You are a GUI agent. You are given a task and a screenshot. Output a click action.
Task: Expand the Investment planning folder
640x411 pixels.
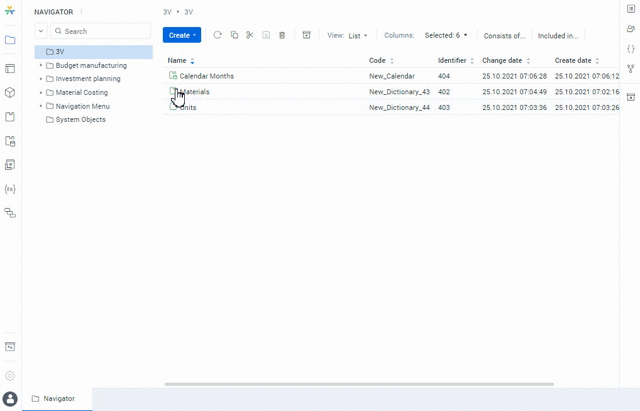[41, 79]
